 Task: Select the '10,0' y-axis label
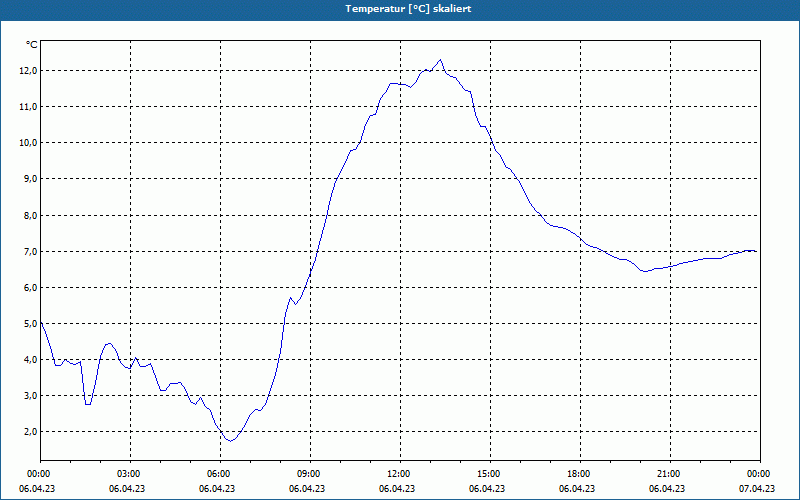pyautogui.click(x=29, y=142)
